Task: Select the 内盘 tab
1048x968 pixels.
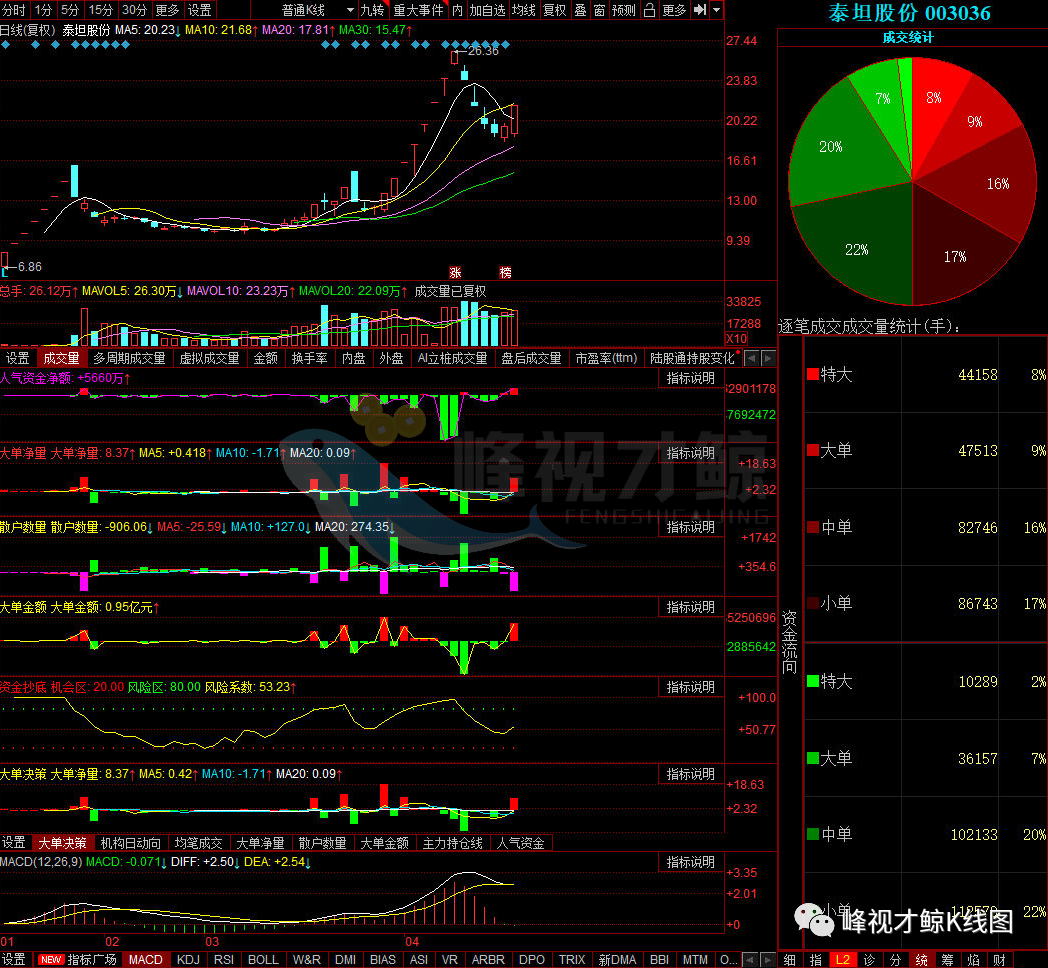Action: [x=354, y=358]
